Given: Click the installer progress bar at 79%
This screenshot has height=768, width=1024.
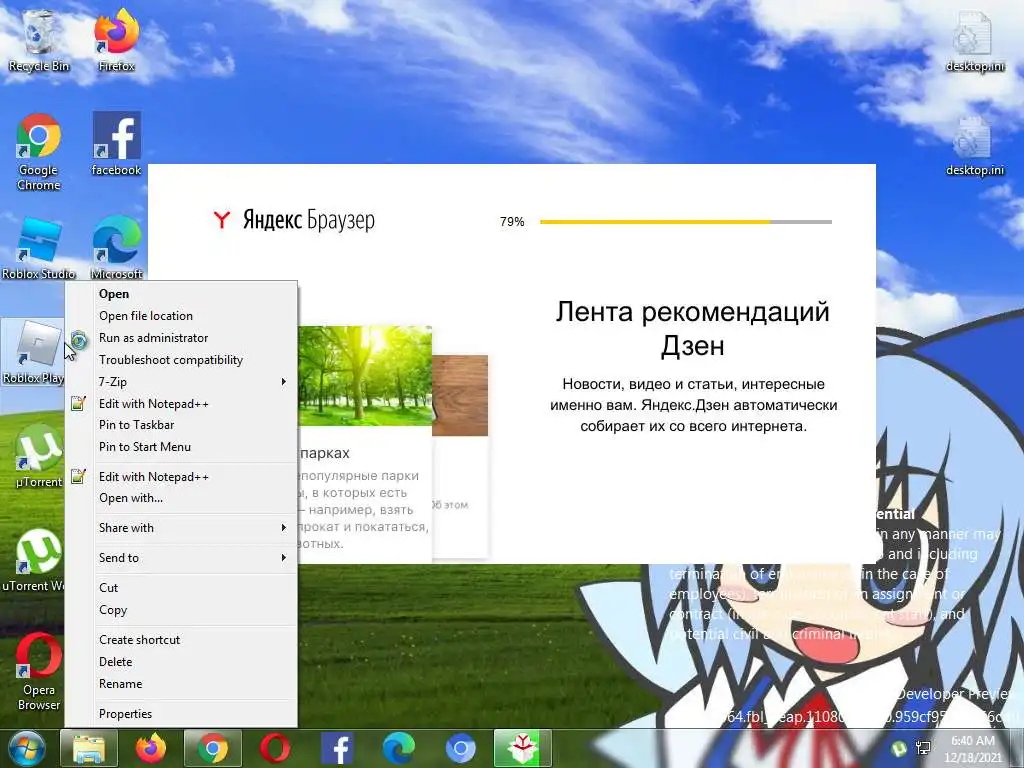Looking at the screenshot, I should [686, 222].
